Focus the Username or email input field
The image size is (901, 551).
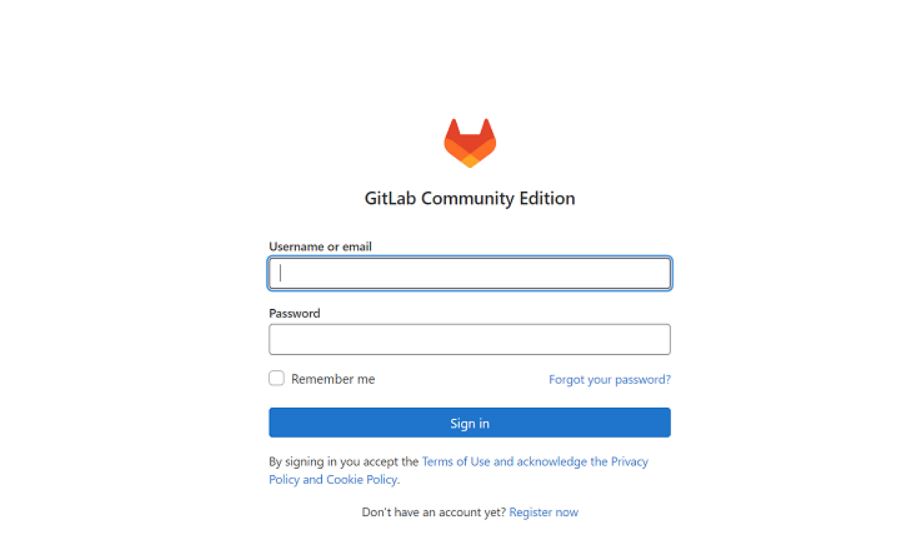[469, 273]
